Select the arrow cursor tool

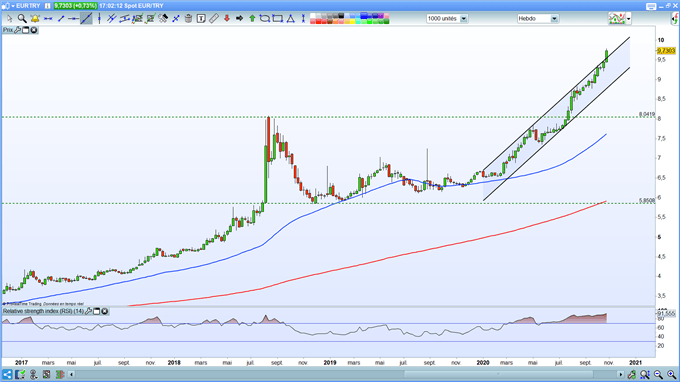9,19
